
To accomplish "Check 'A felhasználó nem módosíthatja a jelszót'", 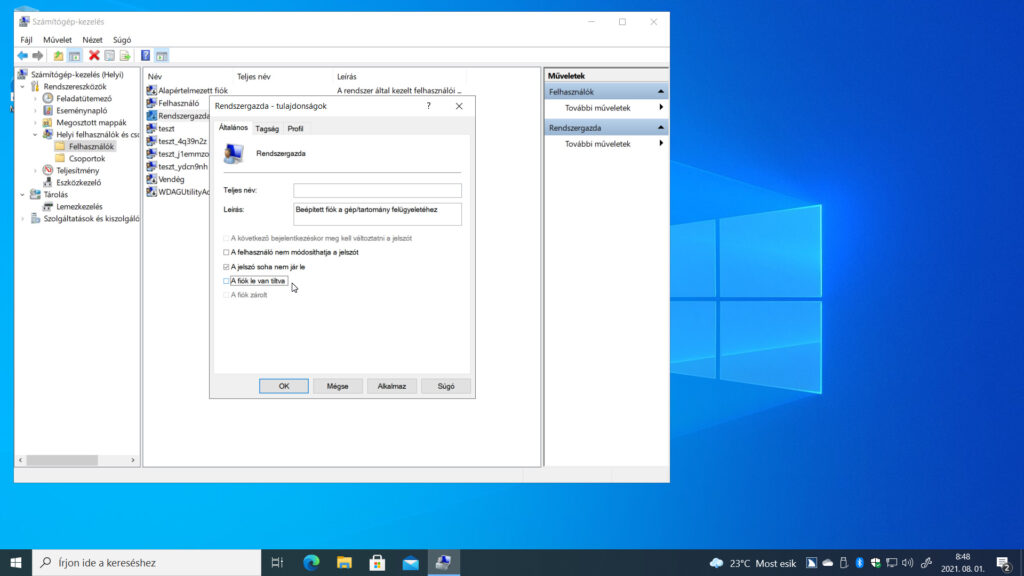I will point(226,252).
